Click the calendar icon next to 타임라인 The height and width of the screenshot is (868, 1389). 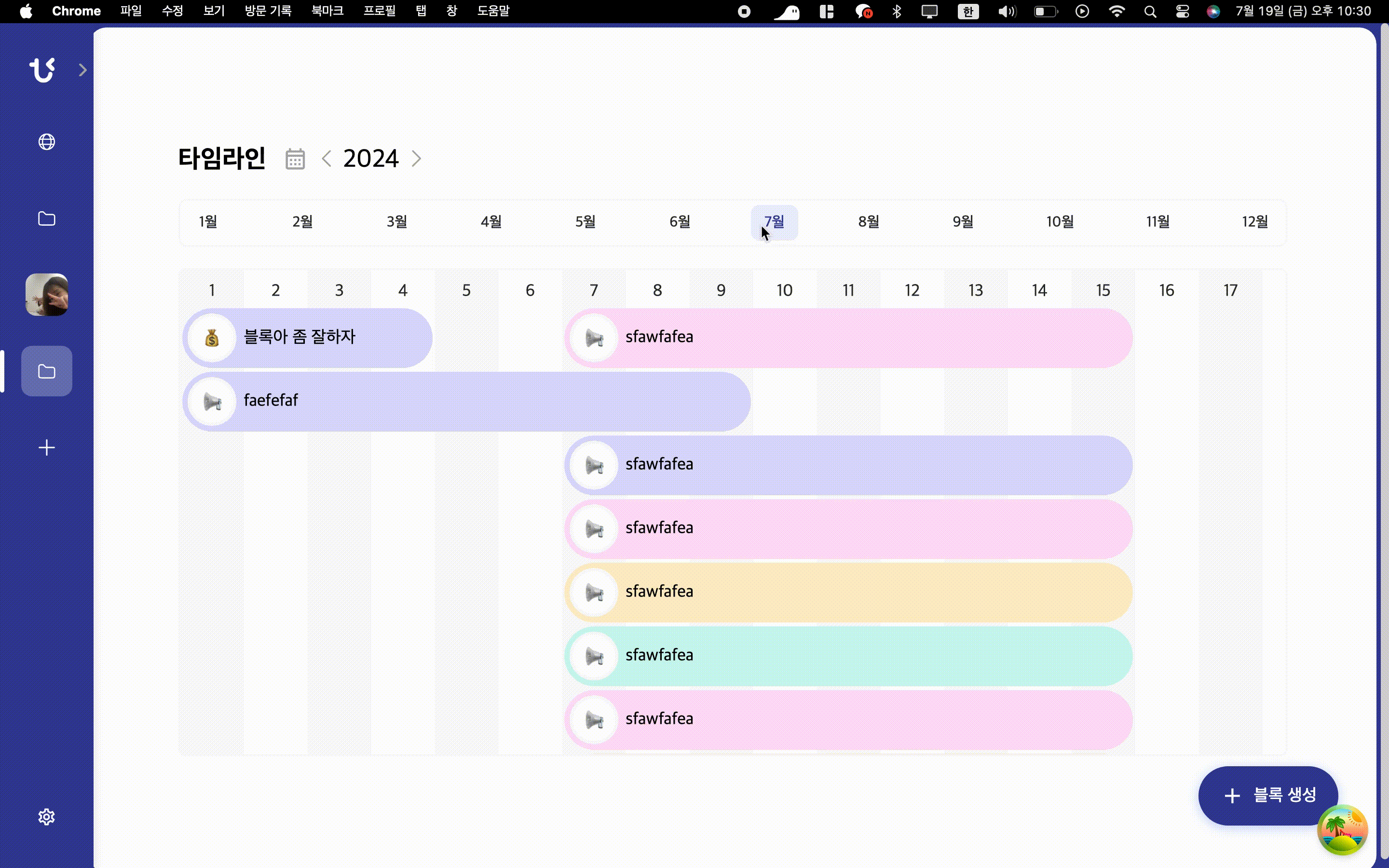295,159
